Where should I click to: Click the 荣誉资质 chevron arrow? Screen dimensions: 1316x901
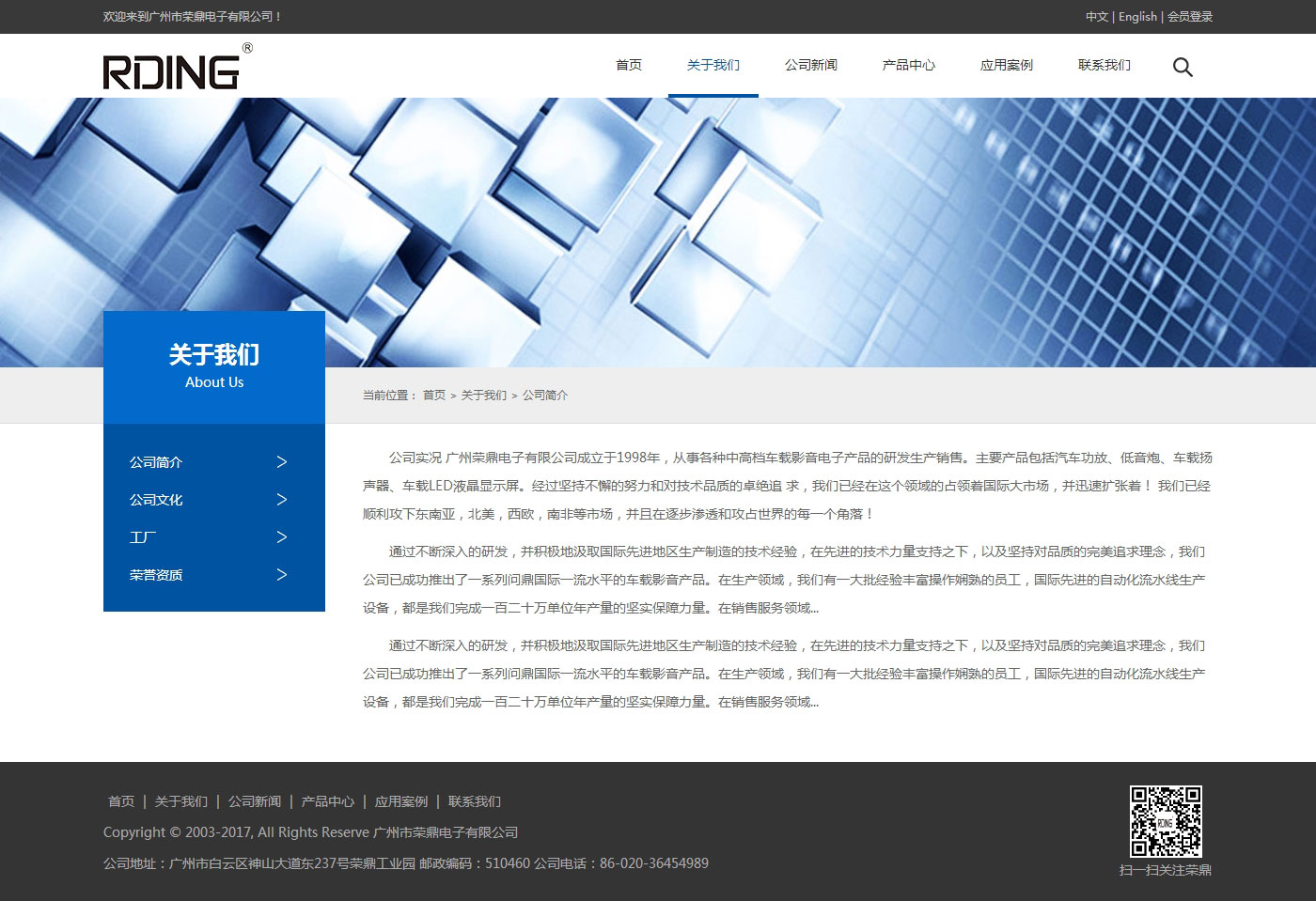tap(281, 575)
